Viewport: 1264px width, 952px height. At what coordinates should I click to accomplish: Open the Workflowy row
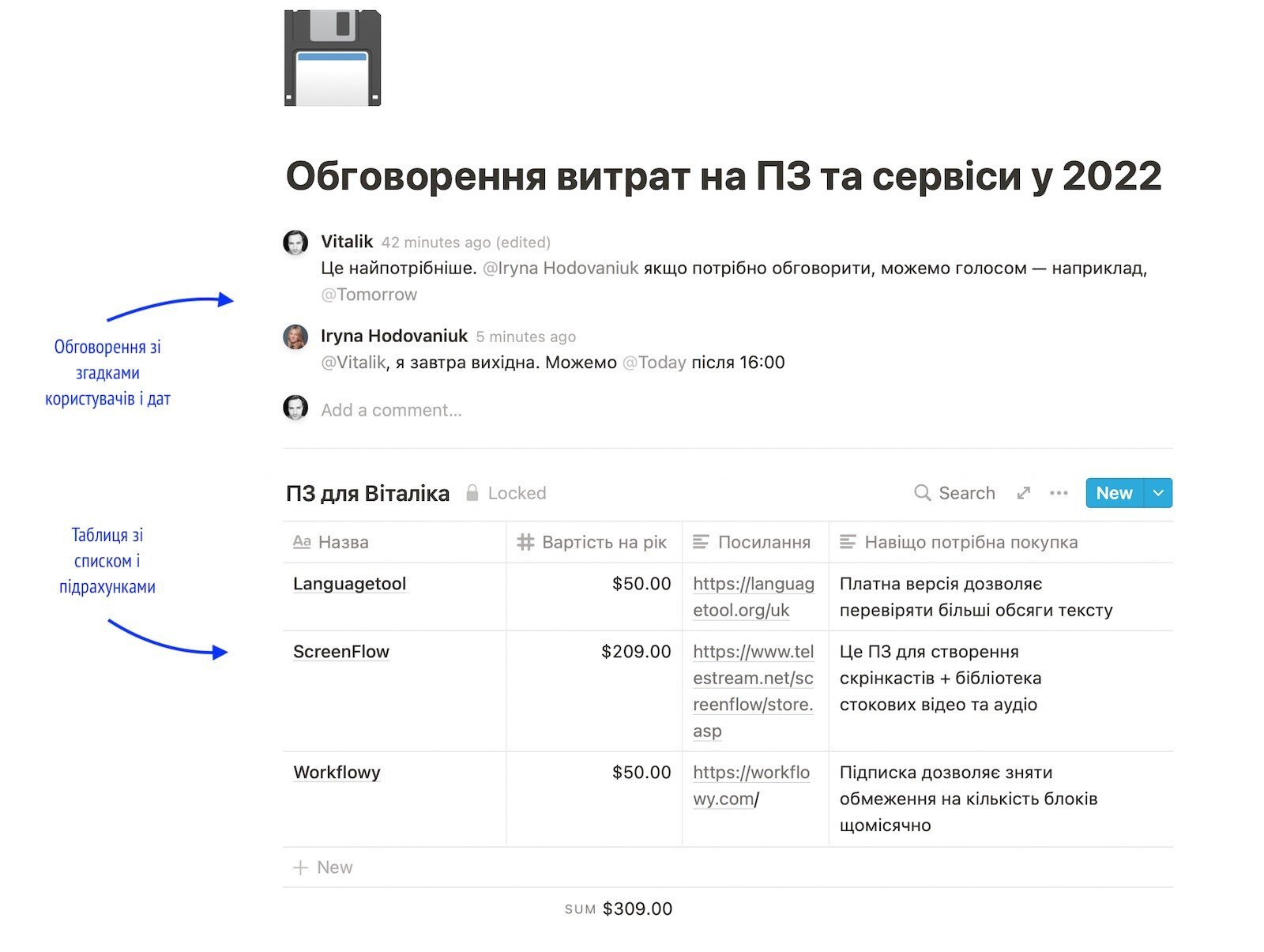pyautogui.click(x=337, y=773)
